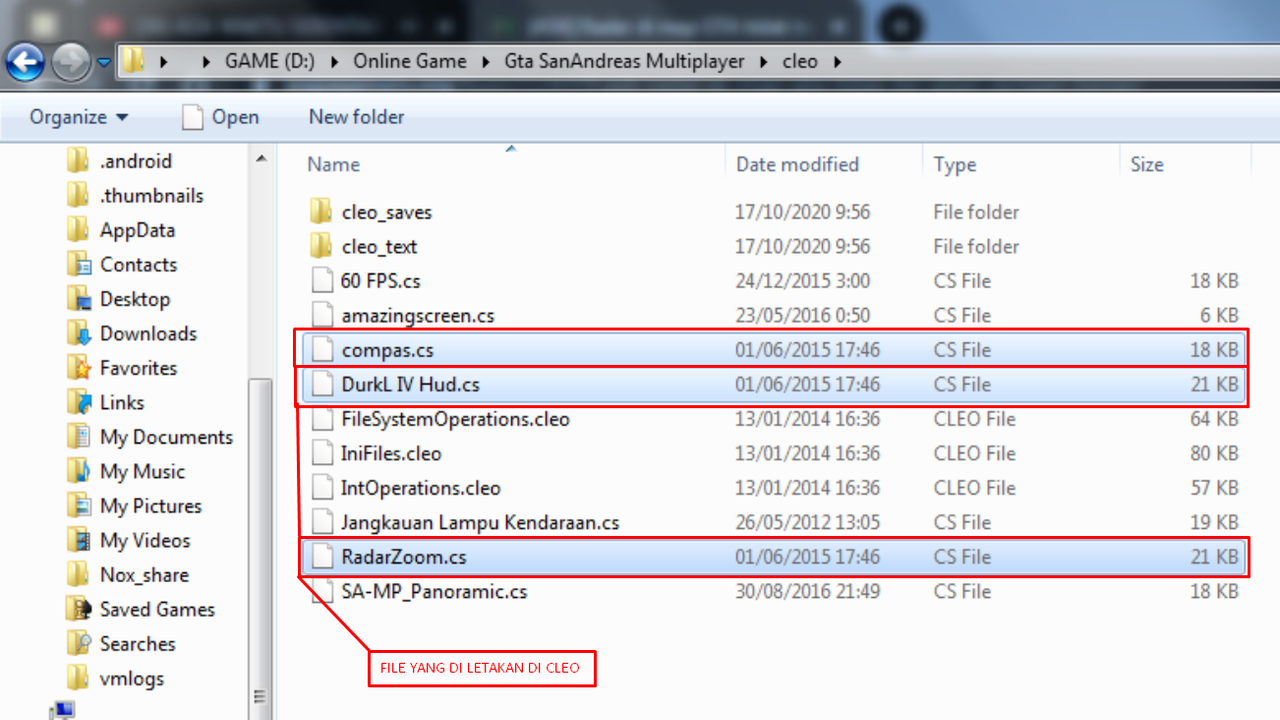Screen dimensions: 1280x720
Task: Select the amazingscreen.cs file
Action: (x=417, y=316)
